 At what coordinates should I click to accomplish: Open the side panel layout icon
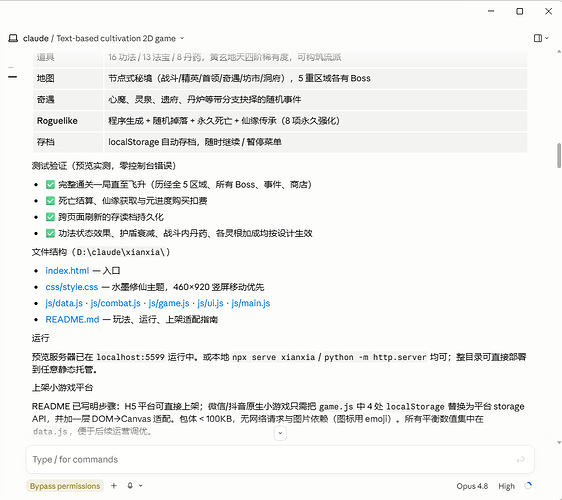pyautogui.click(x=538, y=38)
